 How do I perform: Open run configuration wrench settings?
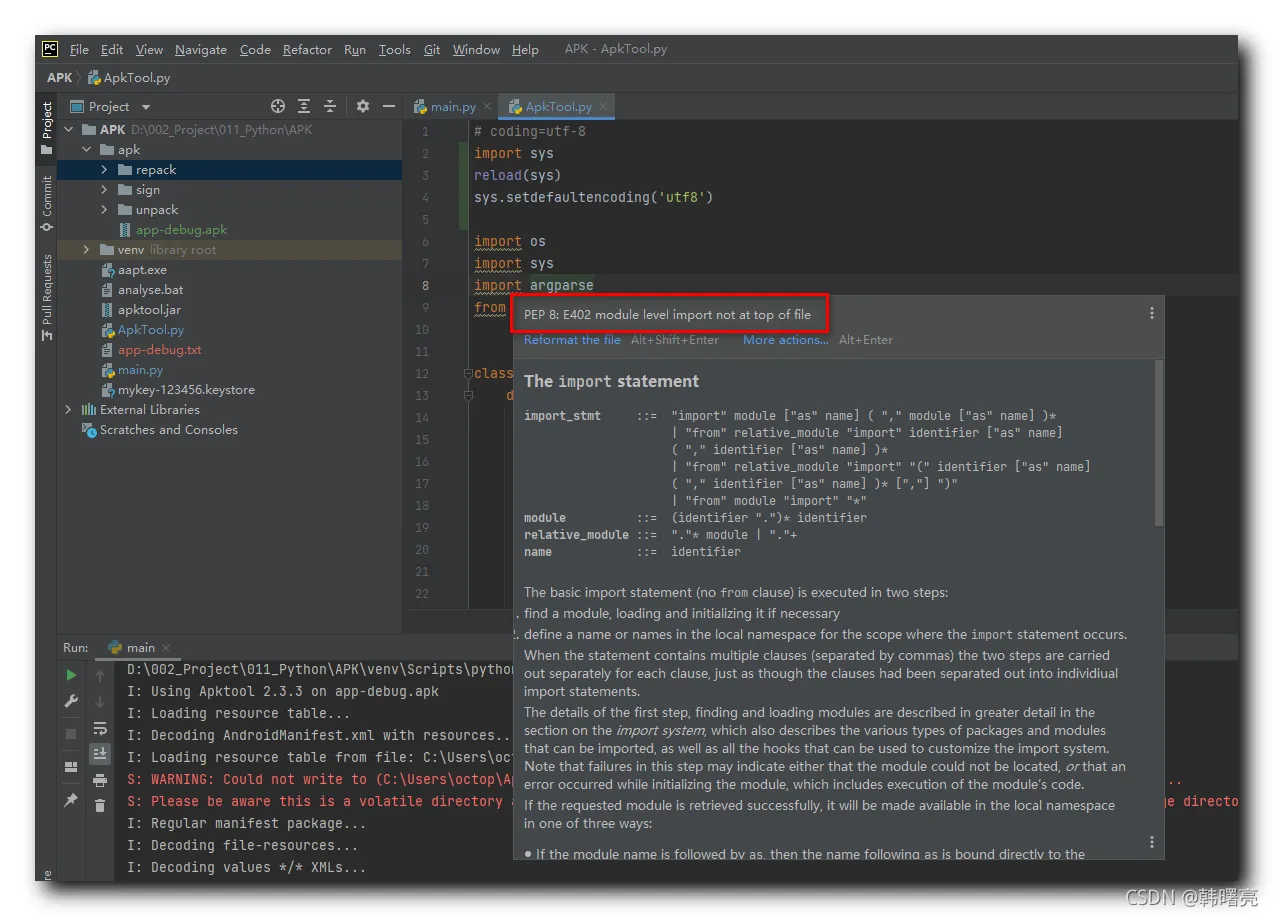[x=71, y=702]
